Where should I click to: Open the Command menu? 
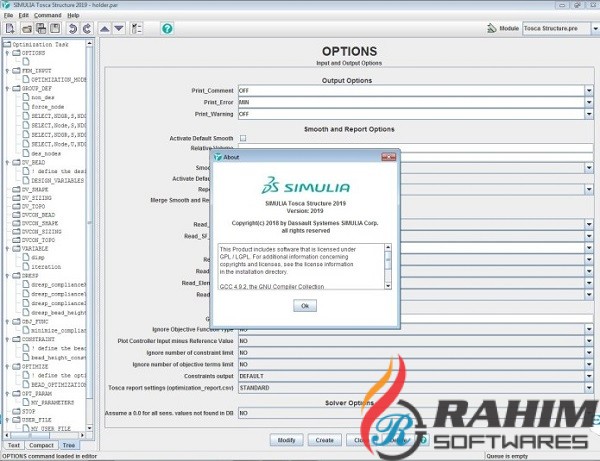[x=47, y=15]
